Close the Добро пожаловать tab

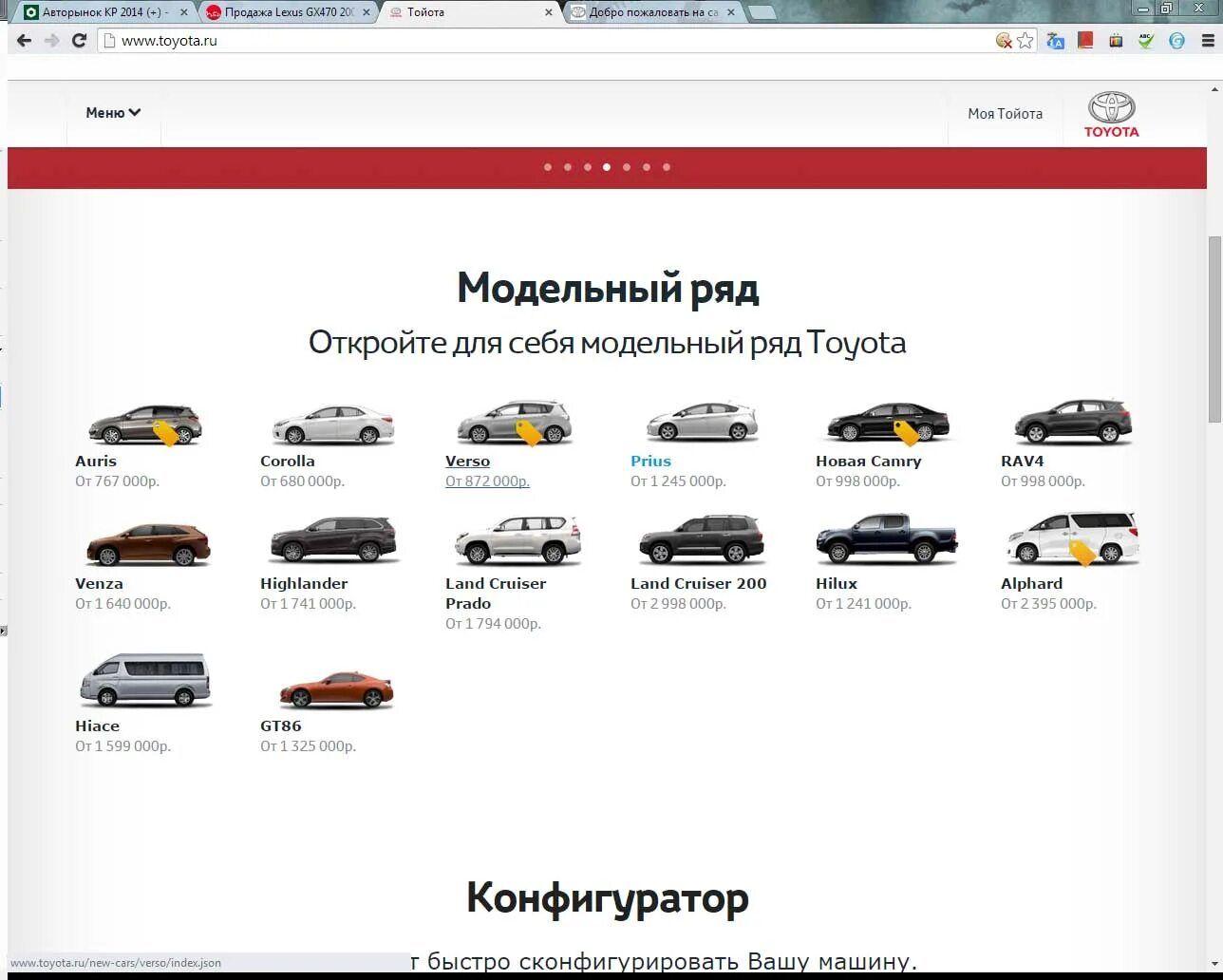coord(730,12)
